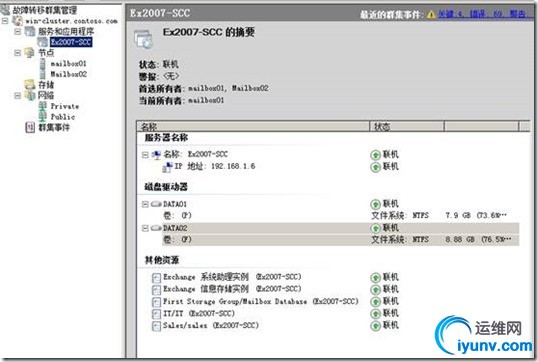Open 群集事件 in the tree
The height and width of the screenshot is (362, 538).
click(x=54, y=127)
